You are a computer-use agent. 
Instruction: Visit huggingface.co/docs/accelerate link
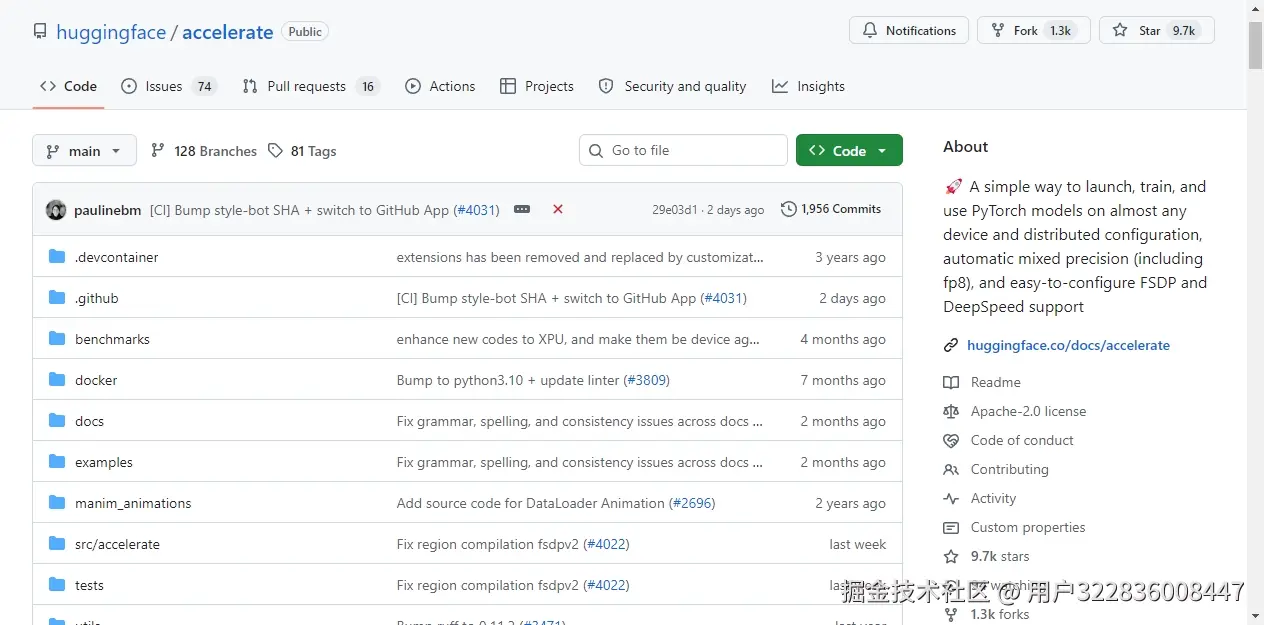(1068, 345)
